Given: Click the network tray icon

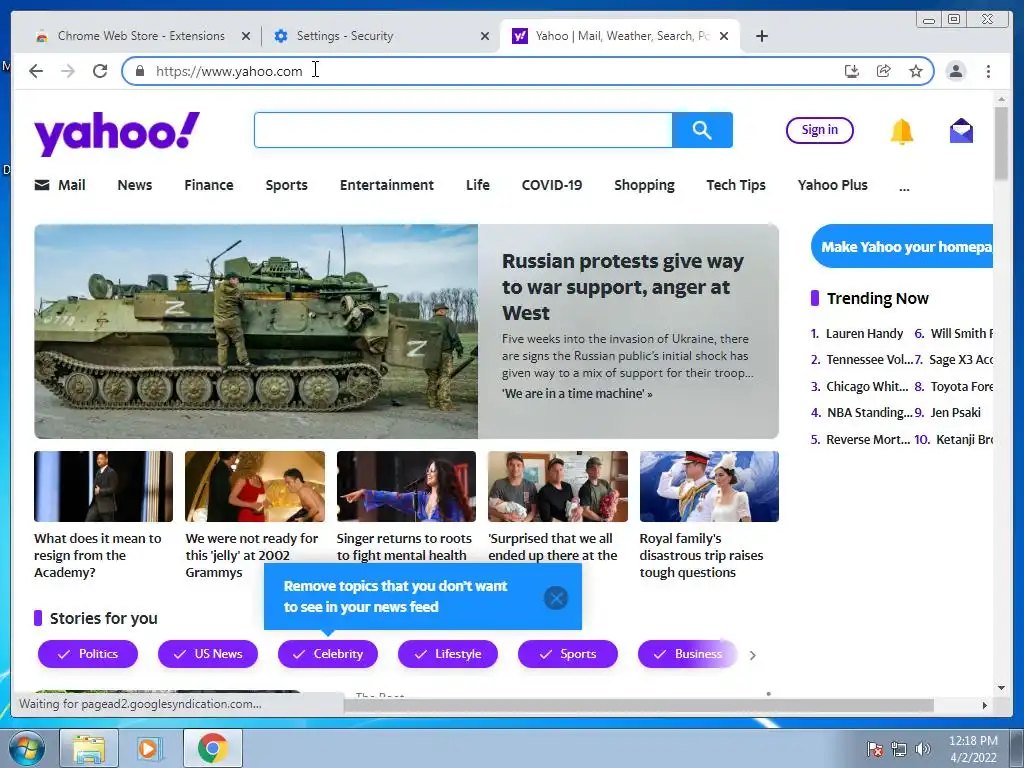Looking at the screenshot, I should 899,749.
